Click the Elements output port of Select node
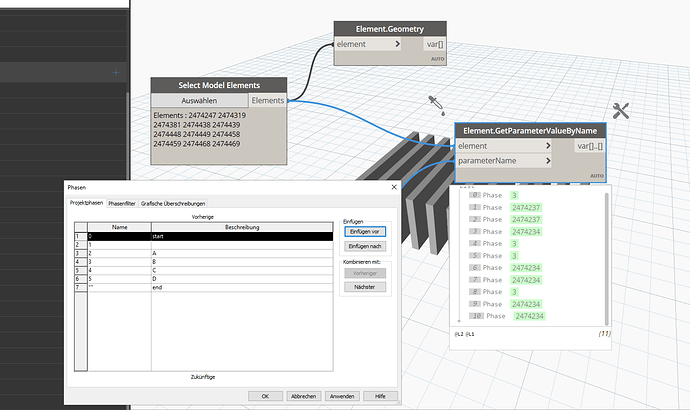 (x=268, y=100)
